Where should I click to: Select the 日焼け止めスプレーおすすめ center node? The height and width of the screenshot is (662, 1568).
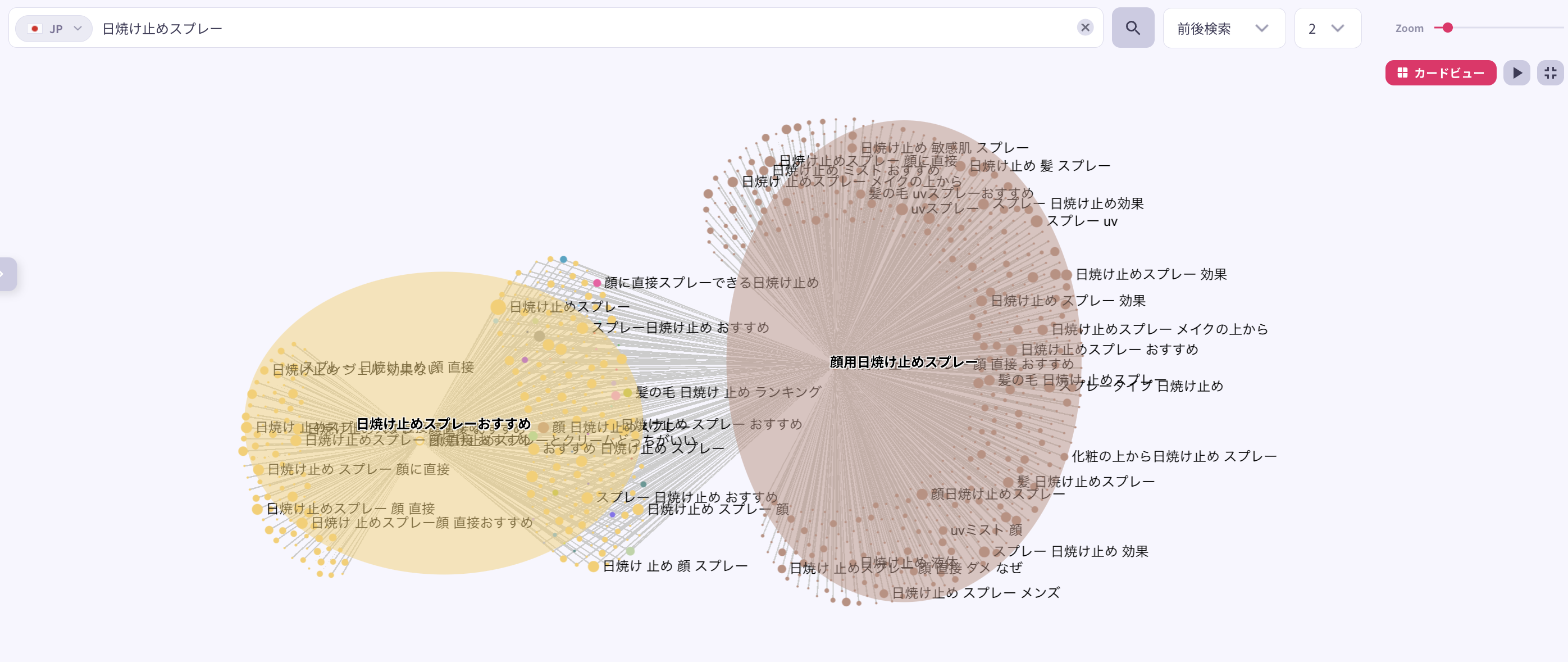pyautogui.click(x=443, y=424)
